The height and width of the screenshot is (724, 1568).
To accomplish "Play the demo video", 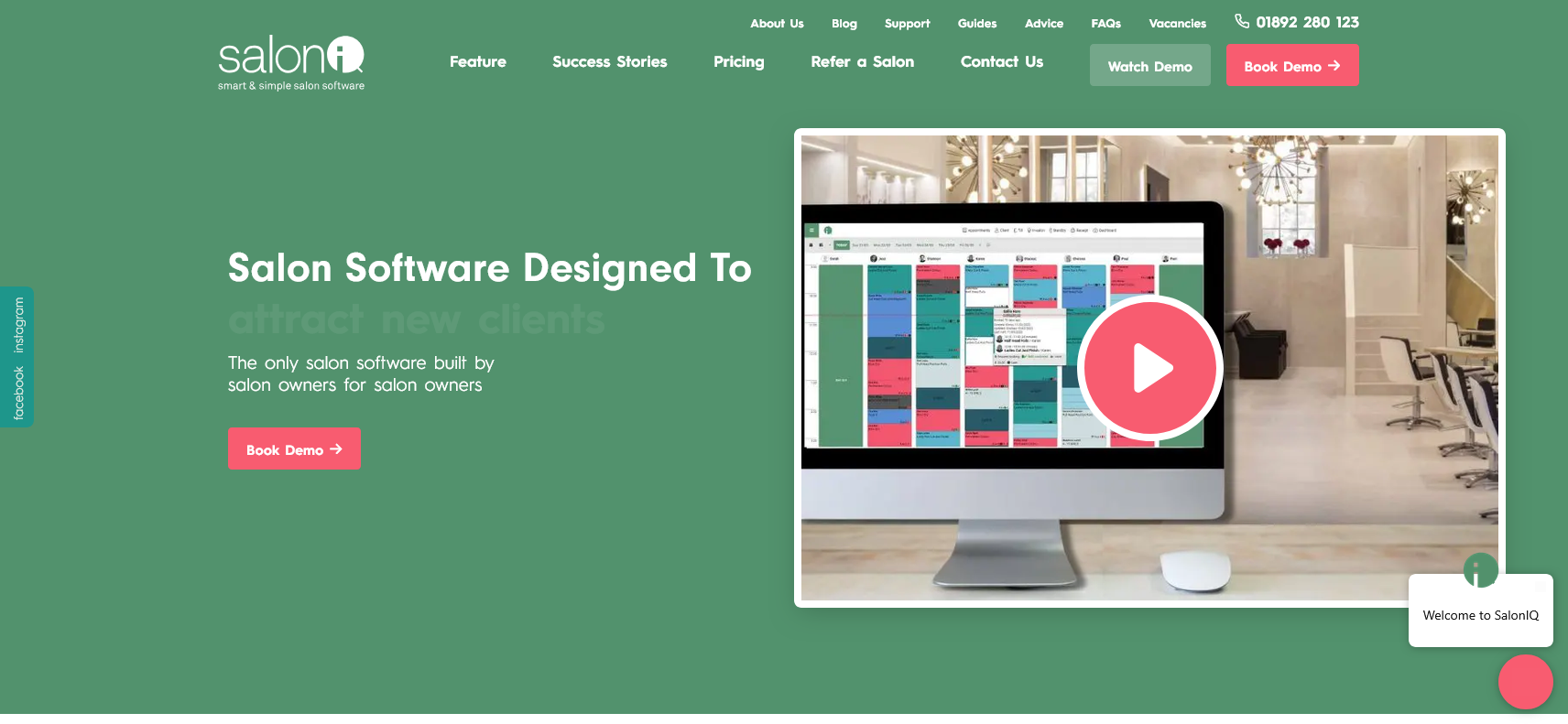I will tap(1150, 368).
